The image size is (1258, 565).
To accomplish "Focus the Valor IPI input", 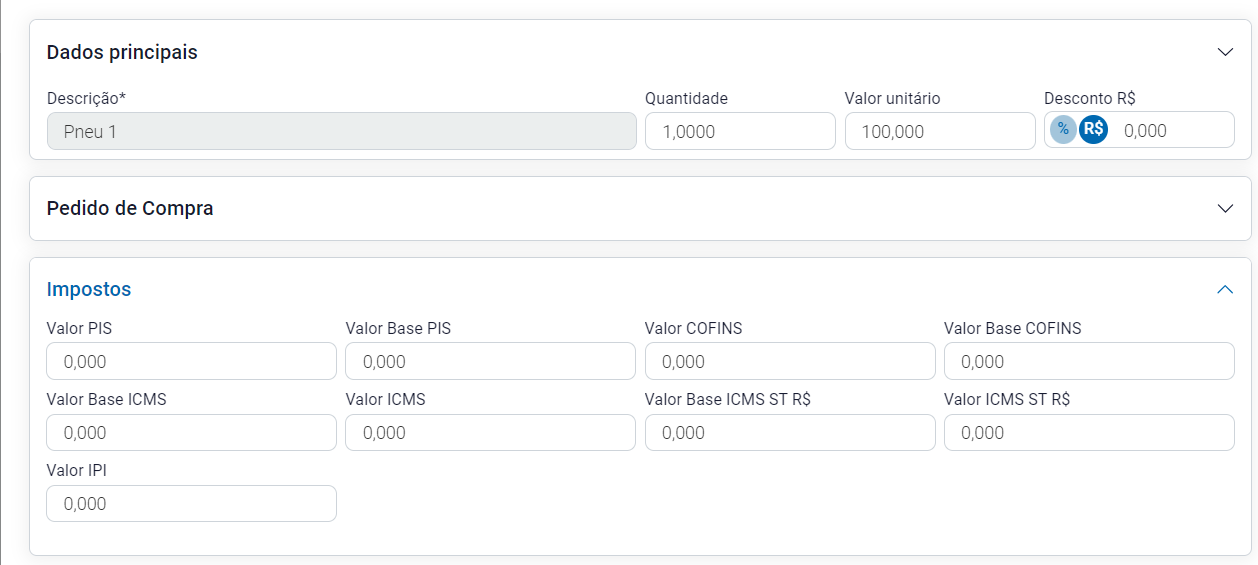I will click(x=191, y=504).
